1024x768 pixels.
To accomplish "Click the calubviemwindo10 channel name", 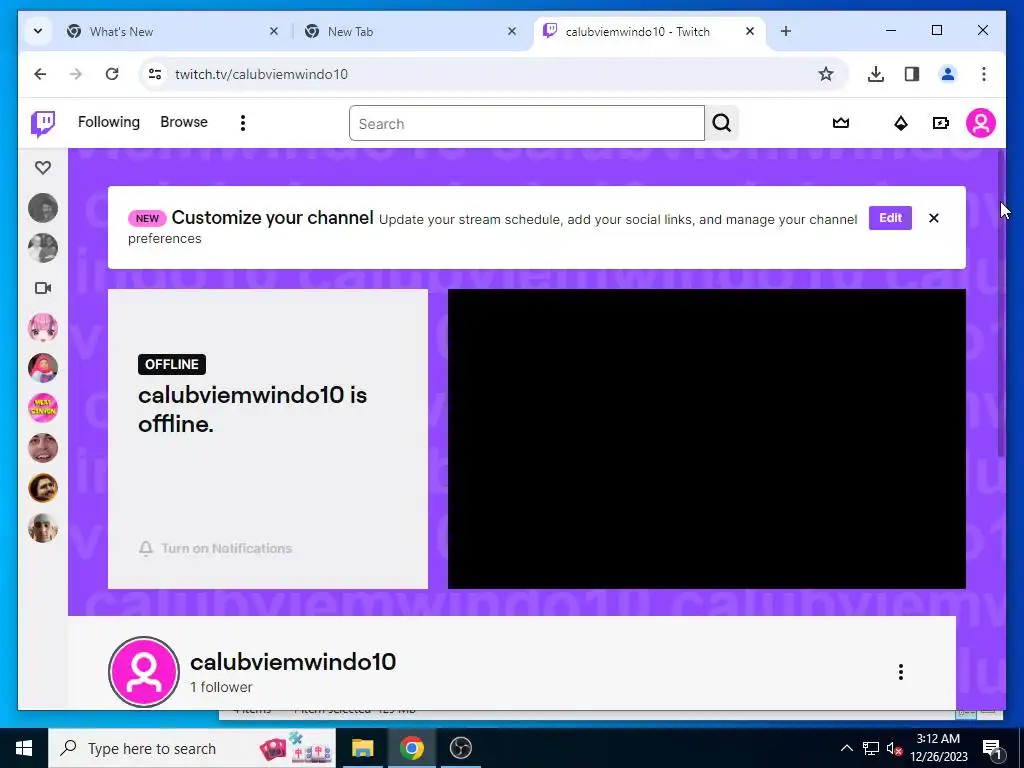I will click(x=293, y=662).
